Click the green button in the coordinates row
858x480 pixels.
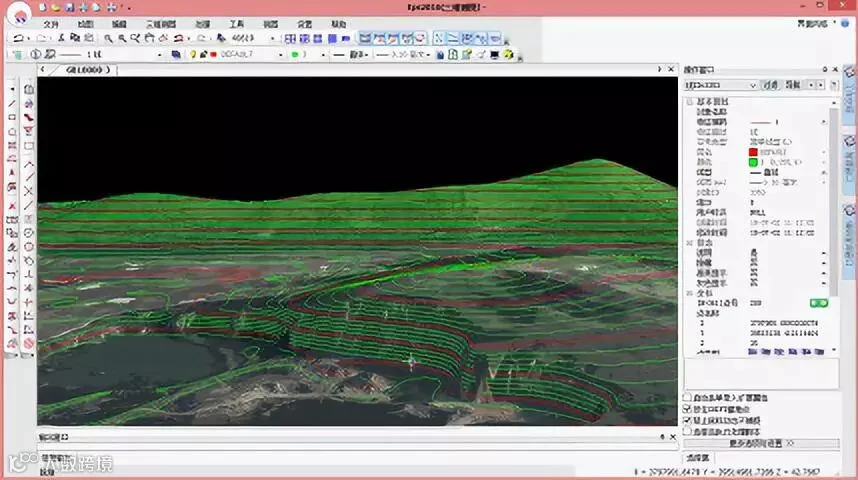coord(819,302)
